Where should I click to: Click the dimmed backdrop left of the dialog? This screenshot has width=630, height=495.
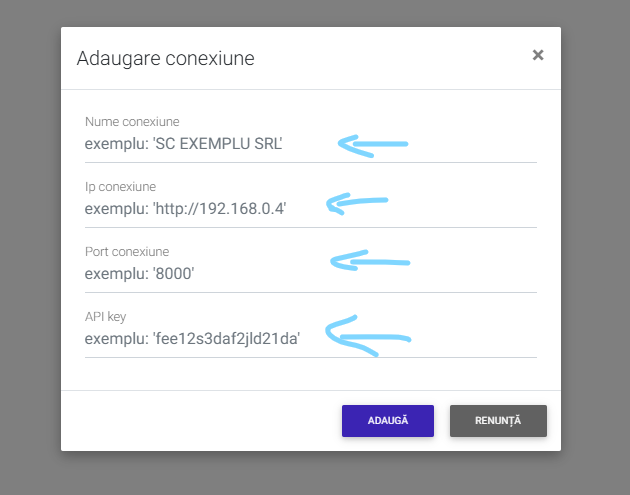pos(30,250)
